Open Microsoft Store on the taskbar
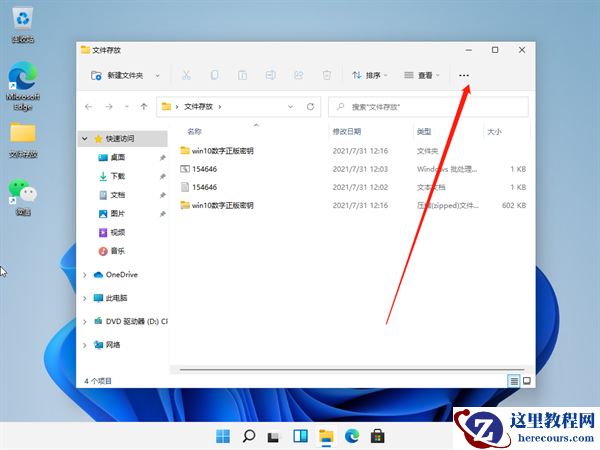The image size is (600, 450). 377,436
